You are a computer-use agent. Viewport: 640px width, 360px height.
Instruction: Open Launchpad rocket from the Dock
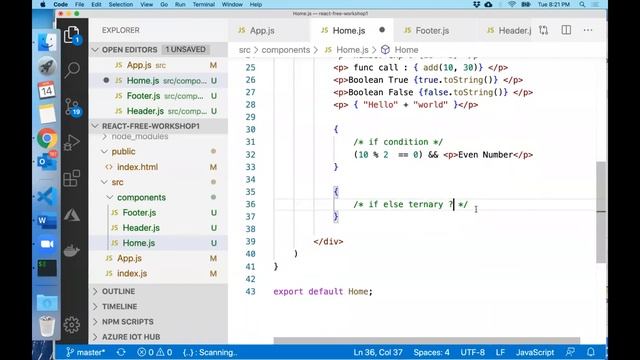pos(47,67)
